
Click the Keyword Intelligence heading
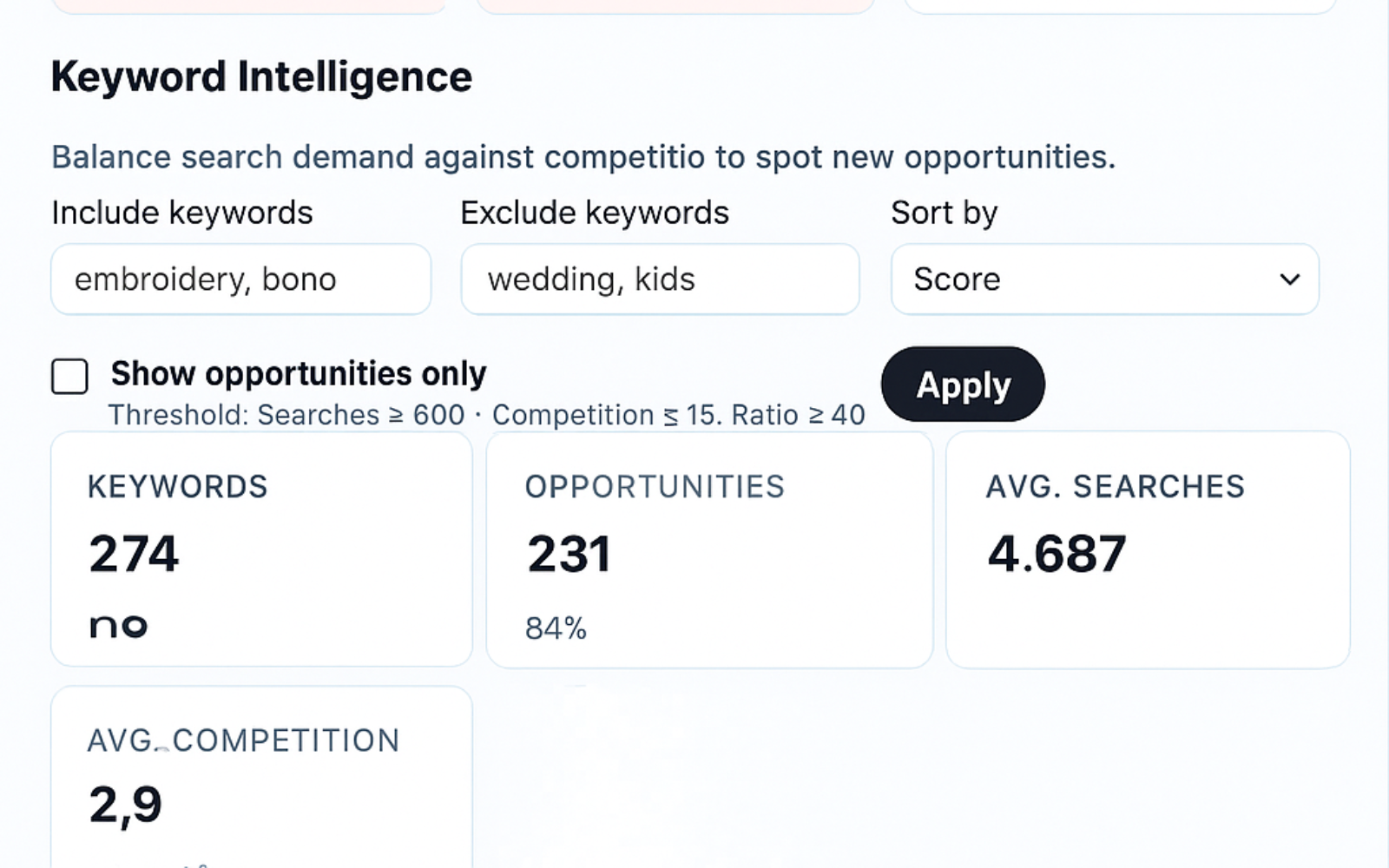[261, 76]
